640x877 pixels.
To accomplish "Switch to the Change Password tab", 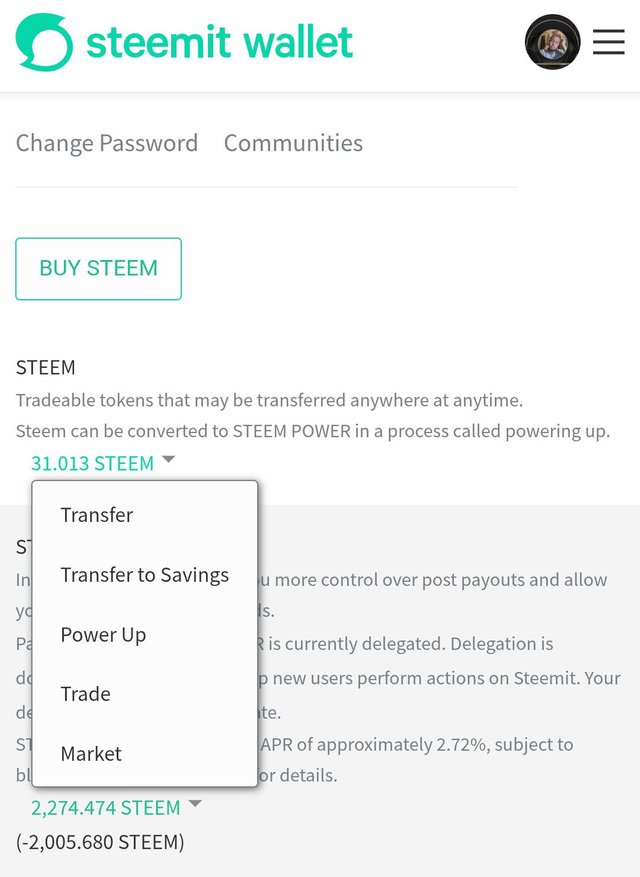I will pos(107,143).
